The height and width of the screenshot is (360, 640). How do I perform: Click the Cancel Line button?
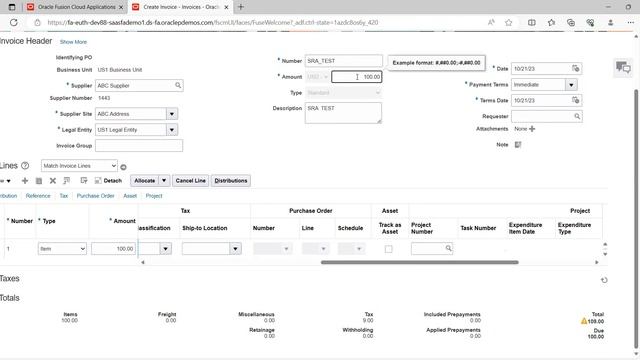tap(191, 180)
